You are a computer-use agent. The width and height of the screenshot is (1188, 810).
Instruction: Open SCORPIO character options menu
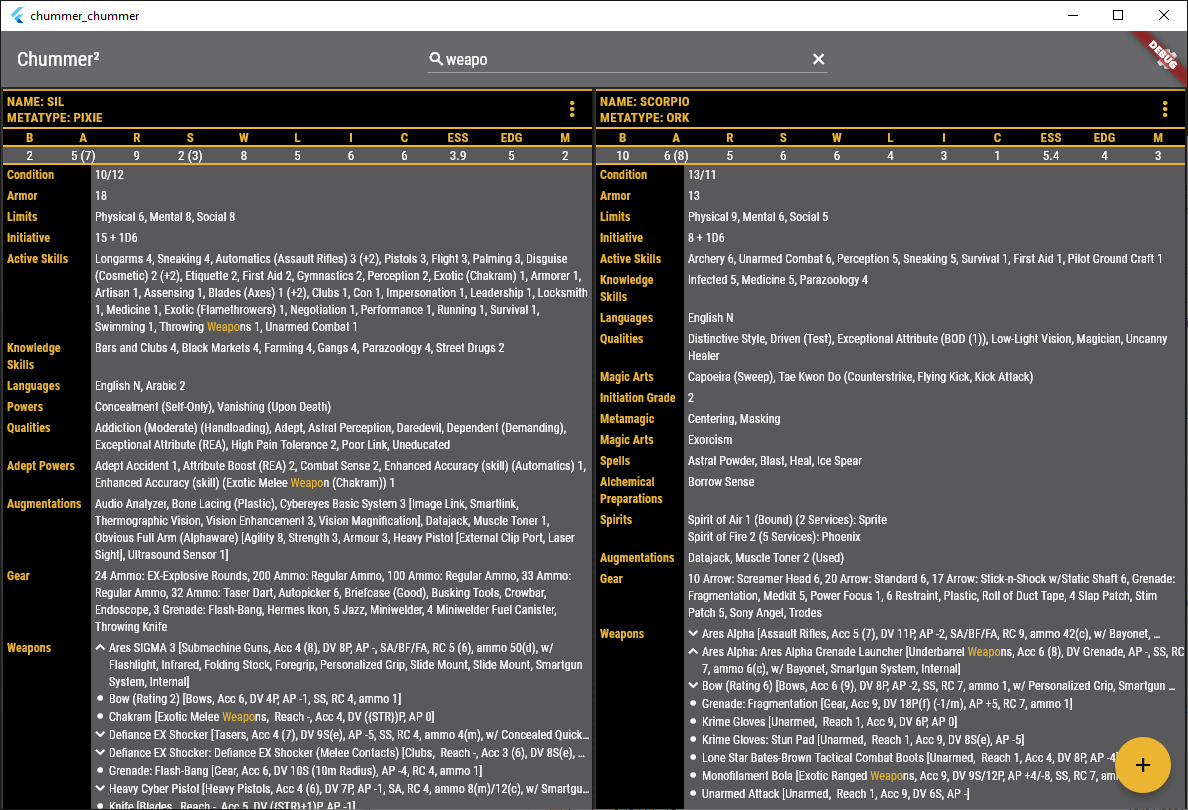[x=1165, y=110]
